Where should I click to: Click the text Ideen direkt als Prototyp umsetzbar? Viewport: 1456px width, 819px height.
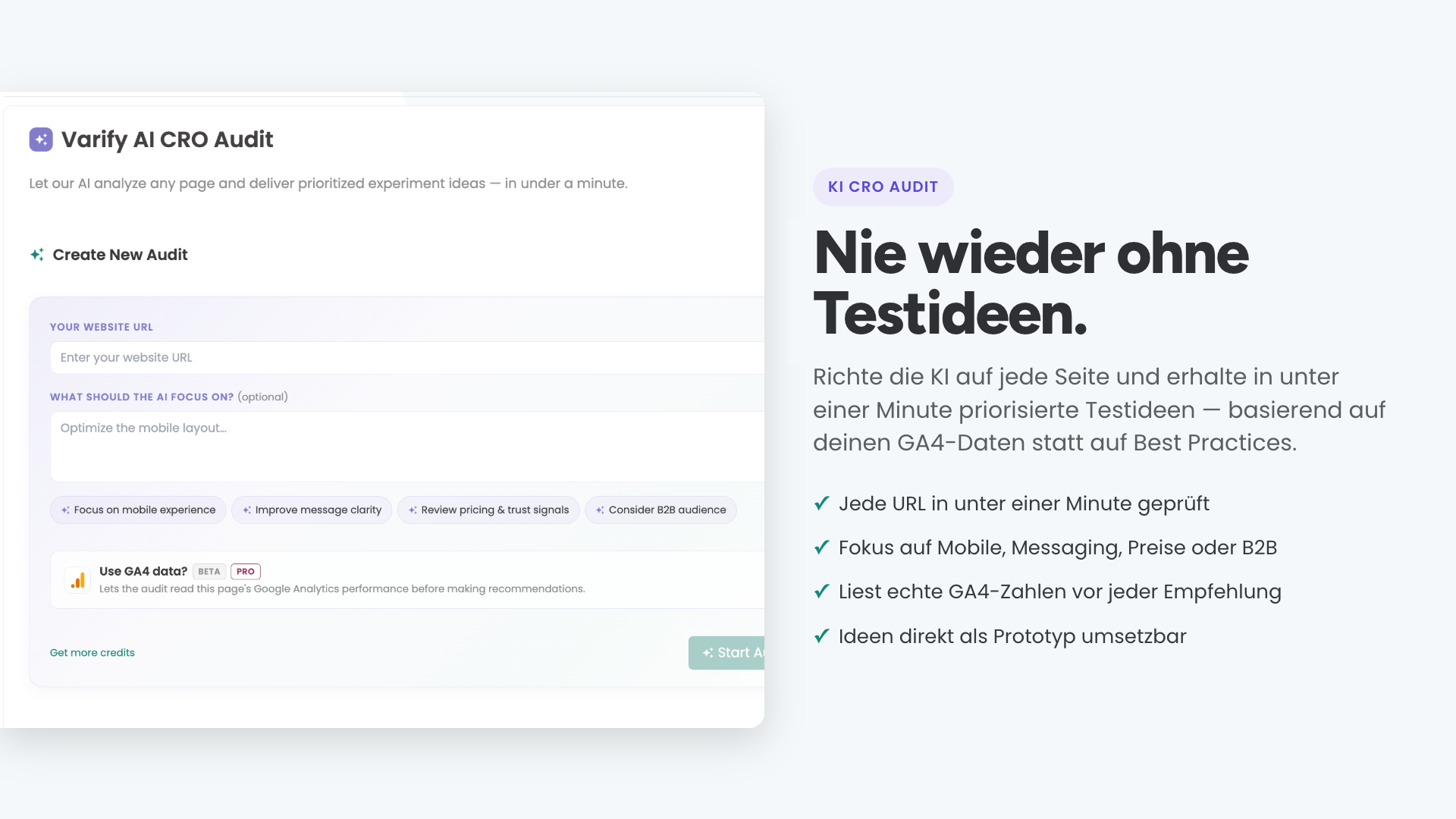pyautogui.click(x=1012, y=636)
